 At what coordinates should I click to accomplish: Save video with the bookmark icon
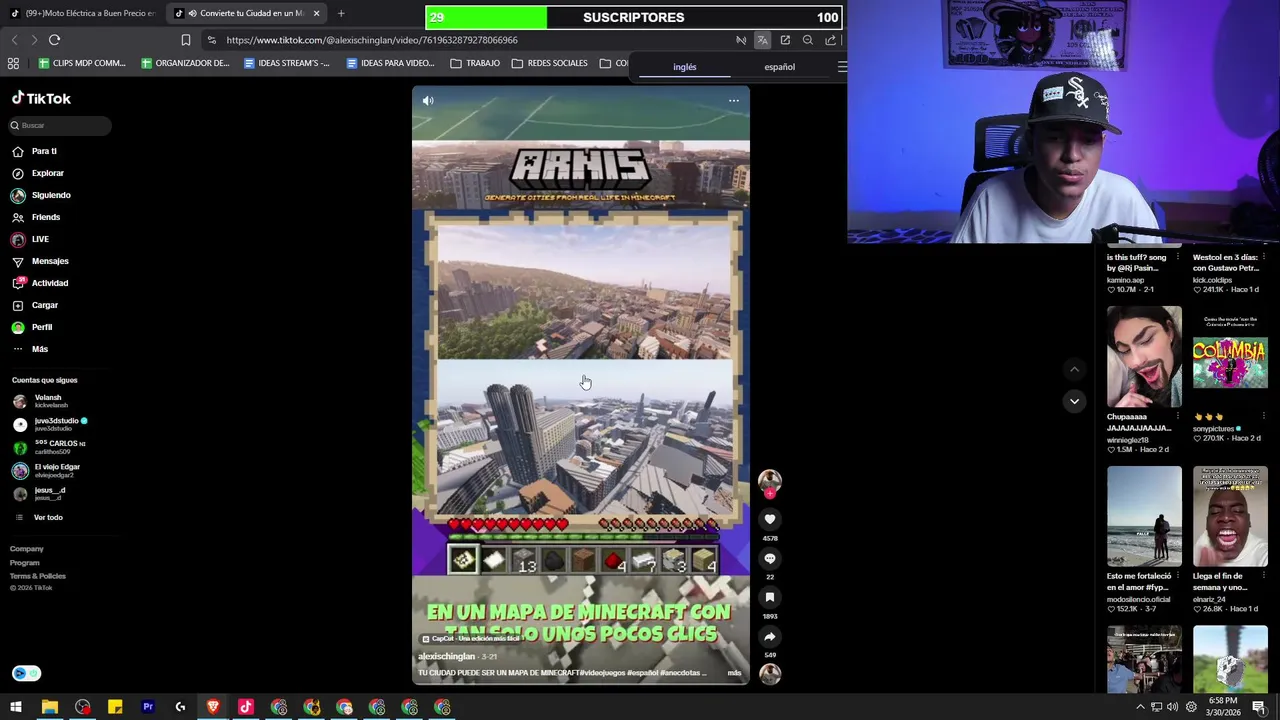pos(769,597)
